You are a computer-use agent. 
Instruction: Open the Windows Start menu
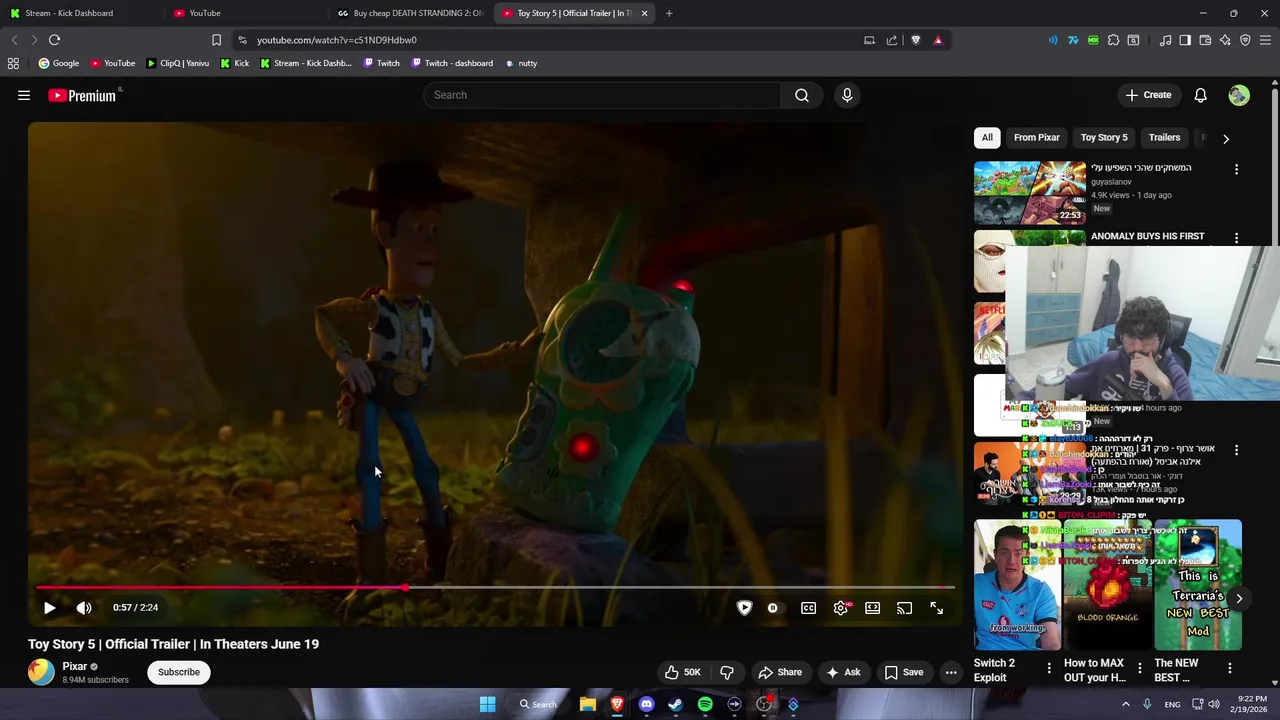pos(487,704)
